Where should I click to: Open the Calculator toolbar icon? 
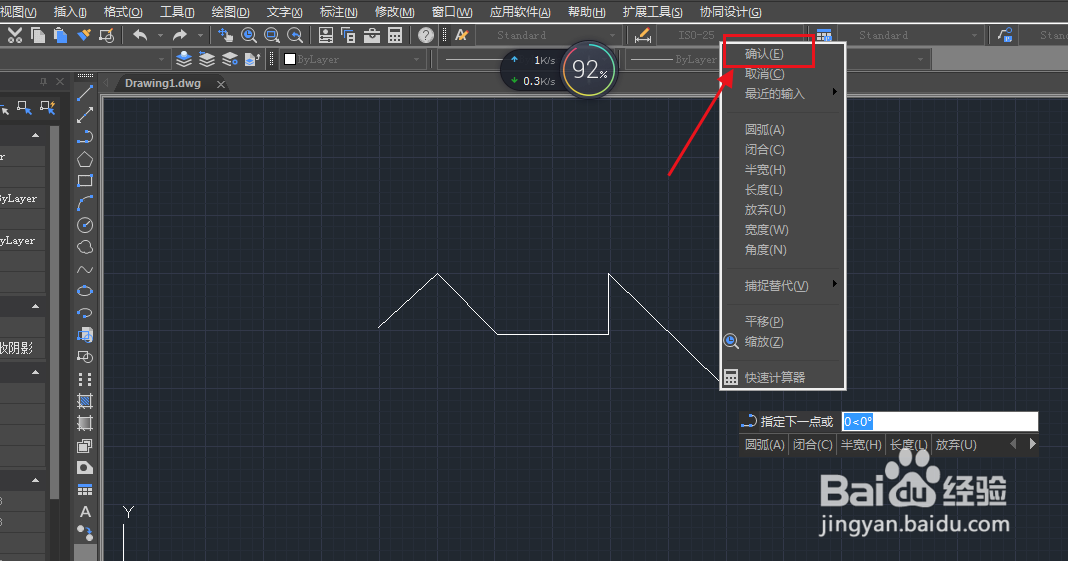395,35
